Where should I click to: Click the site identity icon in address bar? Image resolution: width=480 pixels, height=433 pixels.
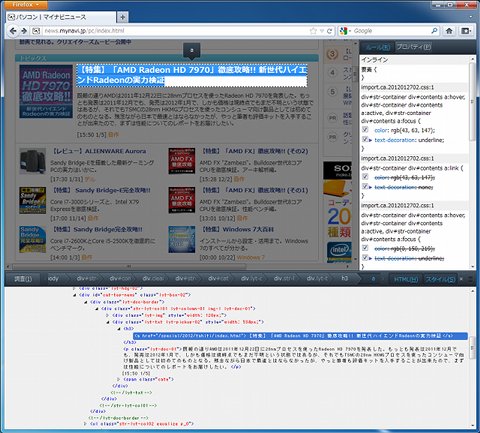pyautogui.click(x=36, y=31)
